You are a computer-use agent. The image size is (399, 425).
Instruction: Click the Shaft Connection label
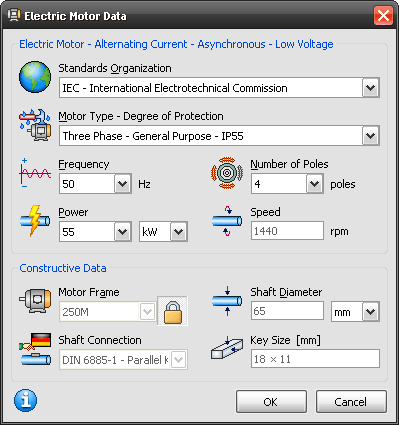[x=100, y=340]
